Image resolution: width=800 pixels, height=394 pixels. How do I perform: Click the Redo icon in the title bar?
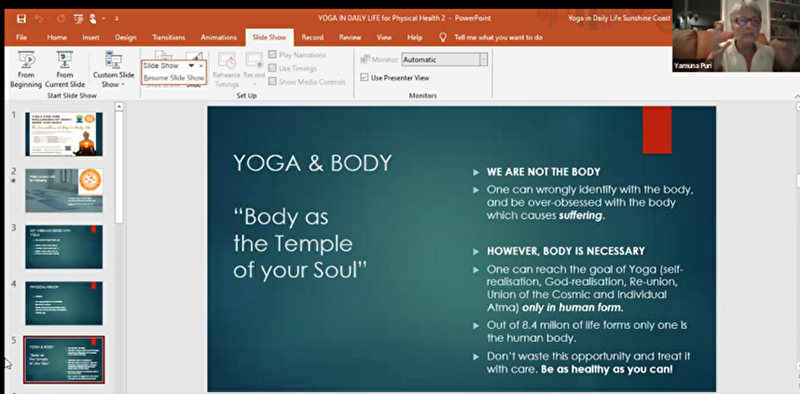[61, 19]
